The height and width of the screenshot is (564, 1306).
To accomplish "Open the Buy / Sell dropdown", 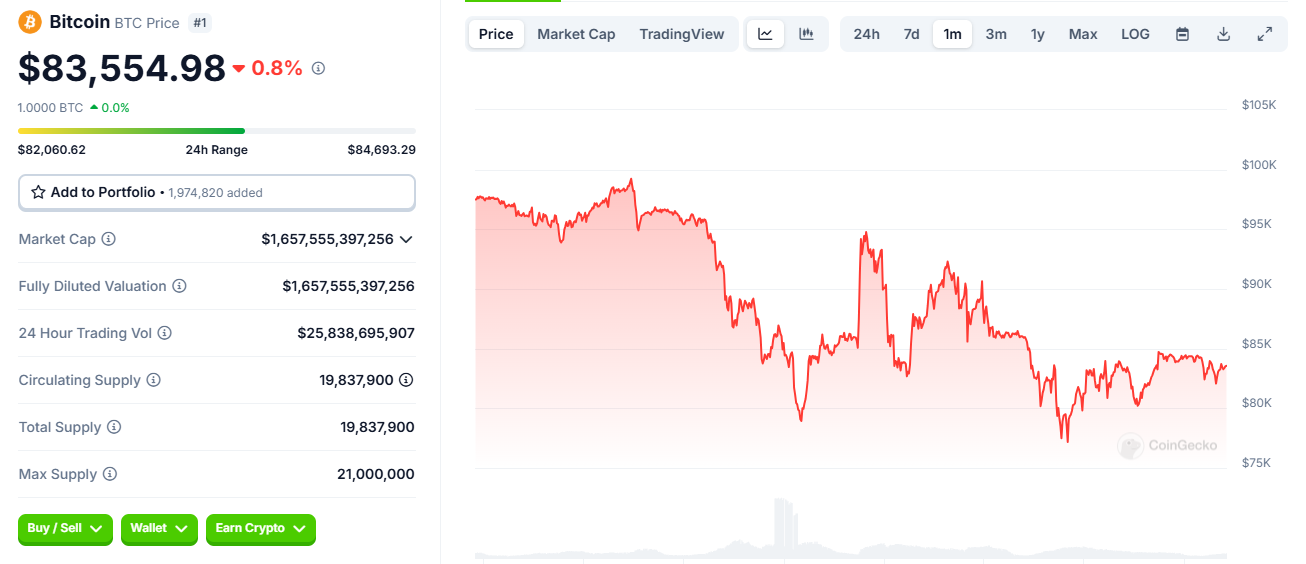I will [65, 529].
